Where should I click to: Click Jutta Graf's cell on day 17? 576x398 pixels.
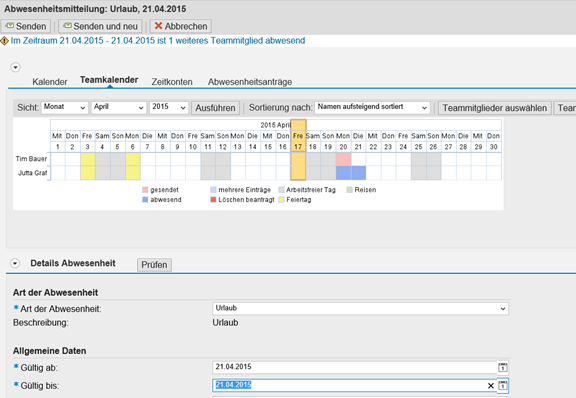coord(298,173)
